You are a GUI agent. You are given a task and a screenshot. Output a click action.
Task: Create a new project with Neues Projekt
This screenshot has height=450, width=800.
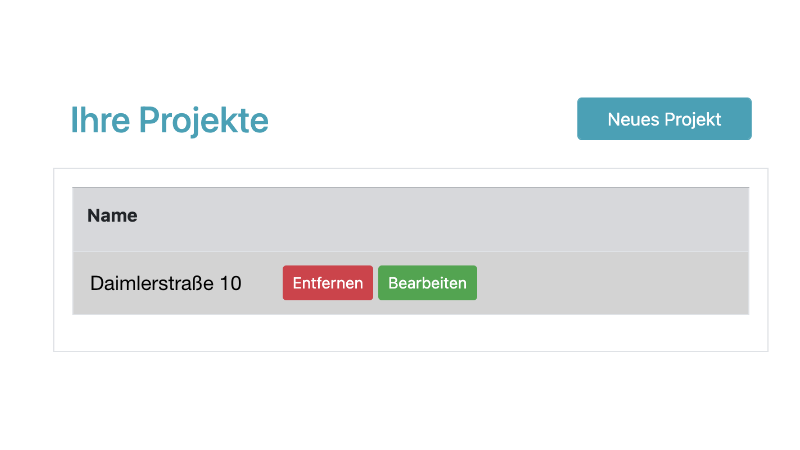click(664, 119)
